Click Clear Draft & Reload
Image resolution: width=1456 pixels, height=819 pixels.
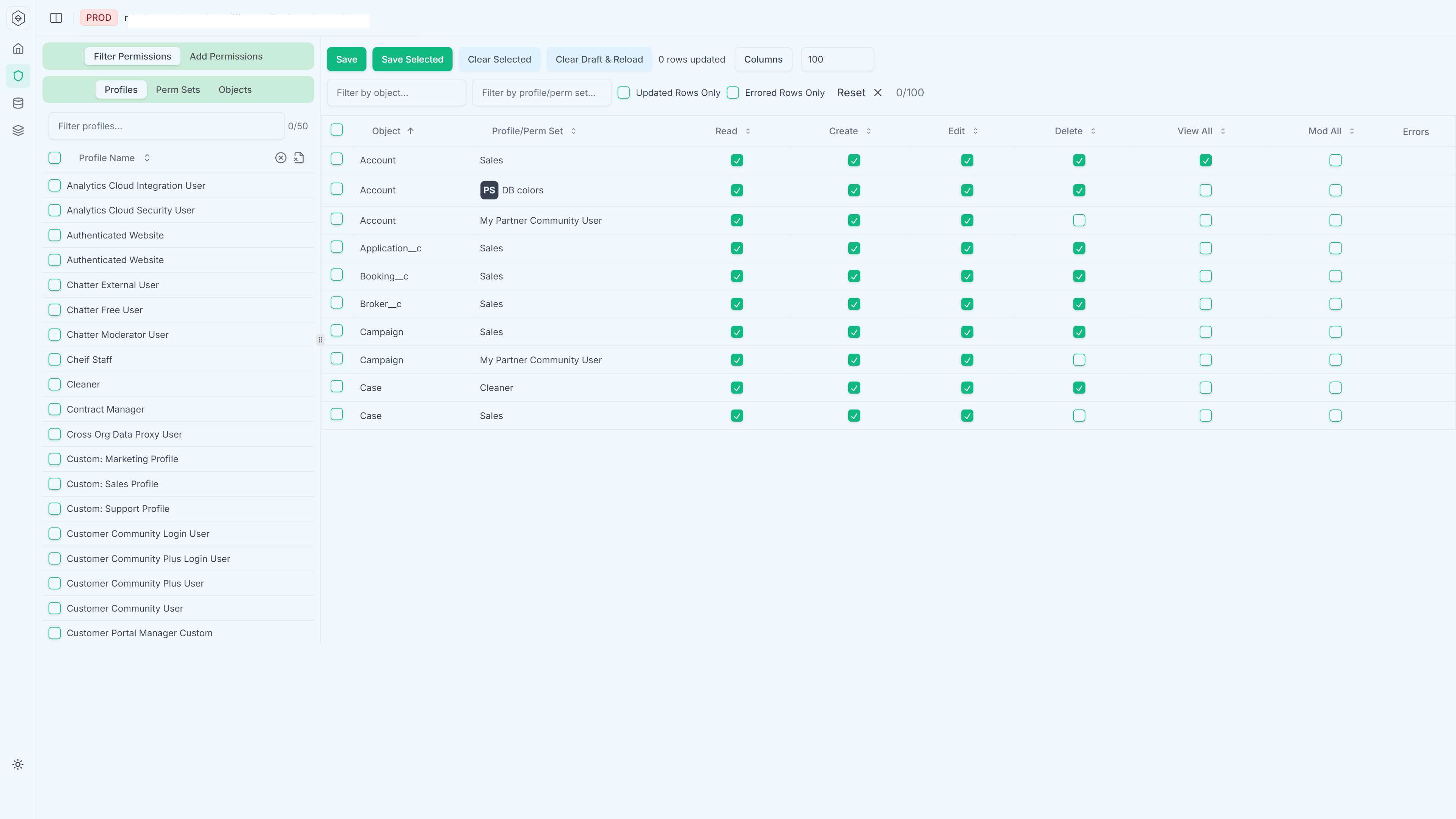[x=599, y=59]
